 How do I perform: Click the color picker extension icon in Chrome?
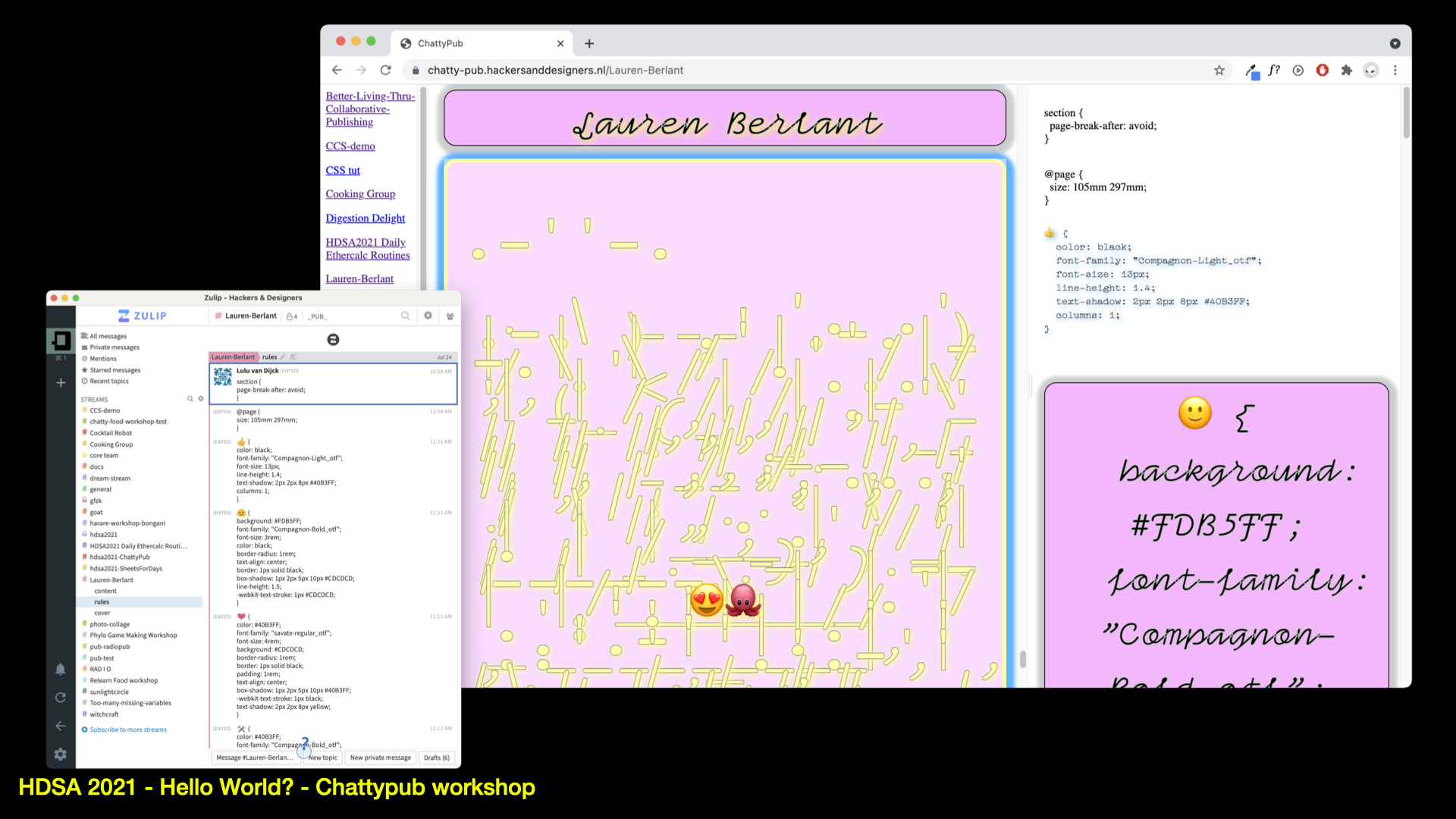(1251, 71)
